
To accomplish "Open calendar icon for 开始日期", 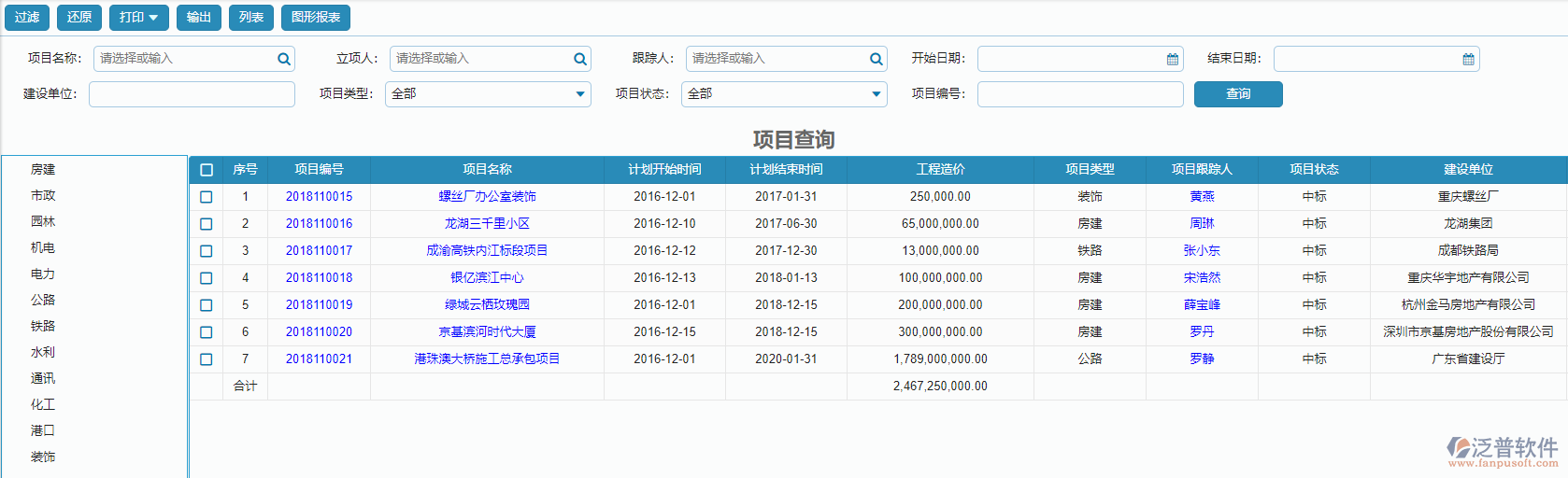I will tap(1172, 59).
